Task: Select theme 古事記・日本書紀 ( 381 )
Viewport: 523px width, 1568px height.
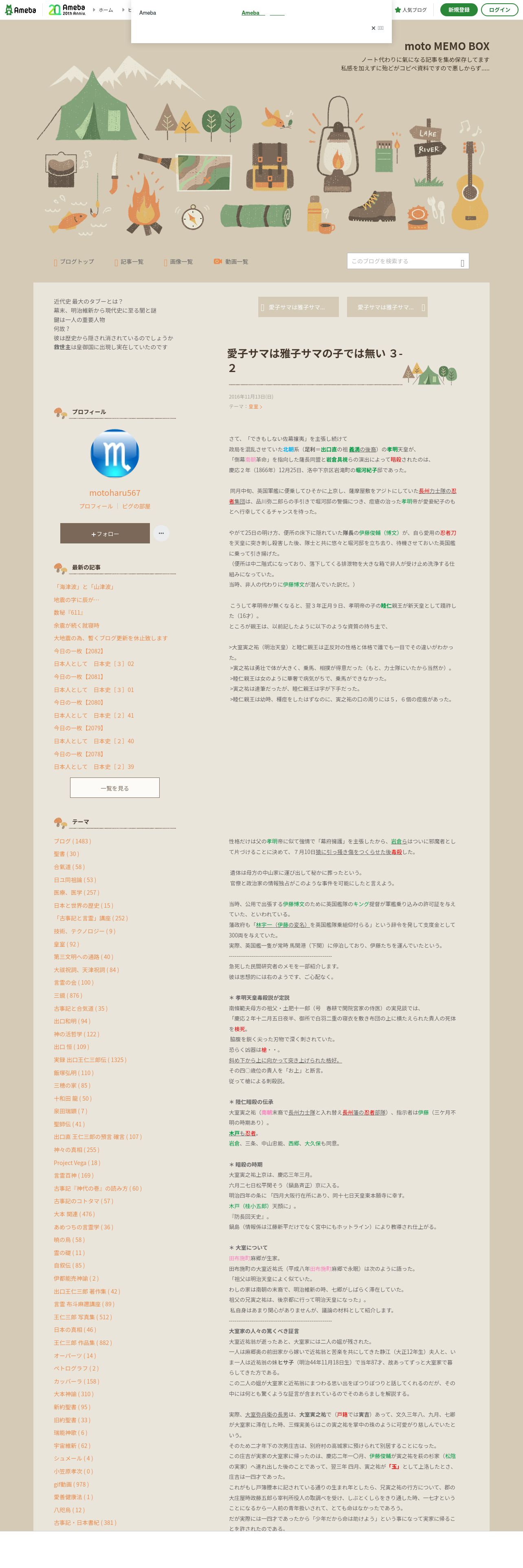Action: [x=85, y=1523]
